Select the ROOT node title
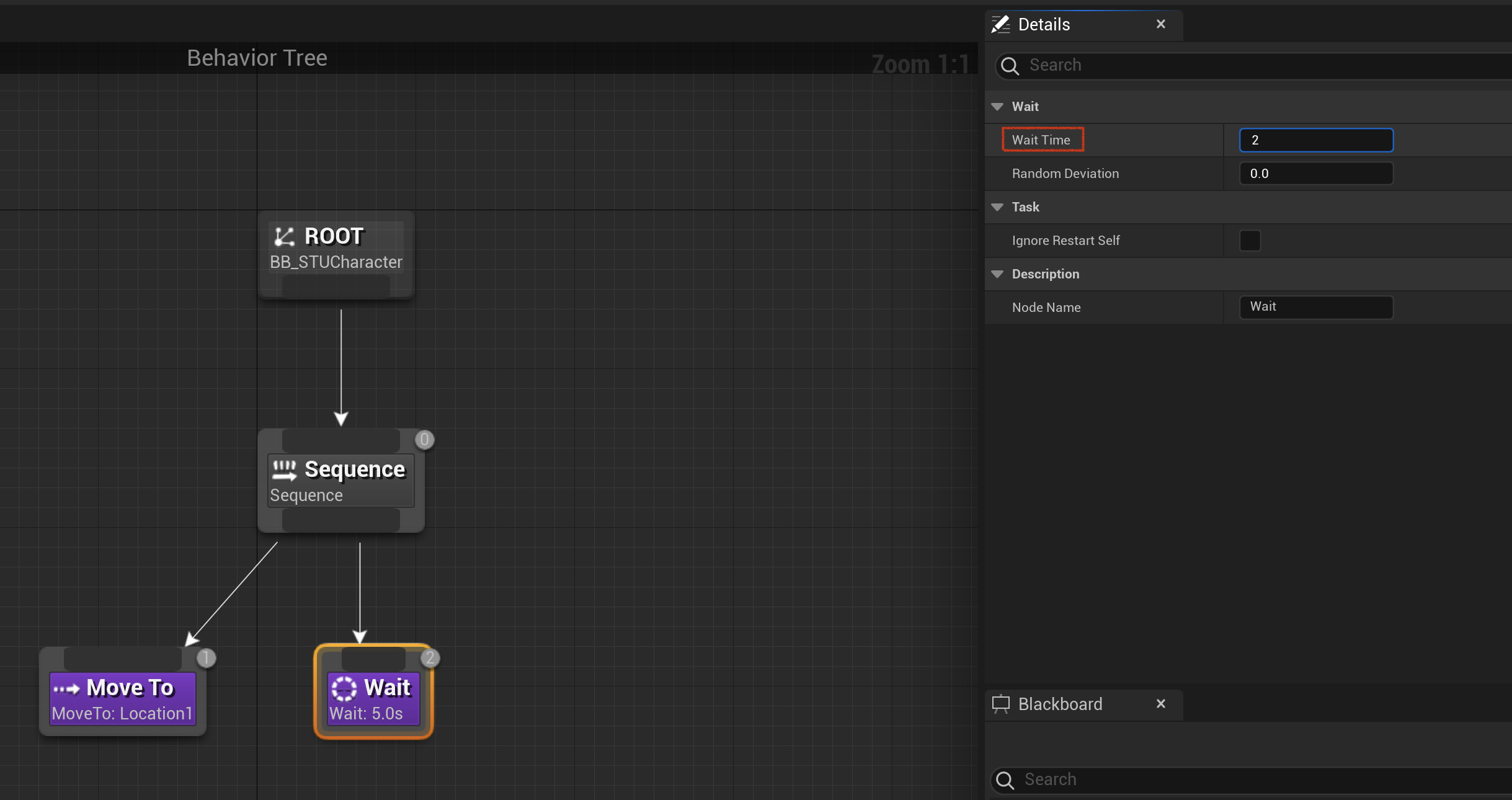1512x800 pixels. 334,236
